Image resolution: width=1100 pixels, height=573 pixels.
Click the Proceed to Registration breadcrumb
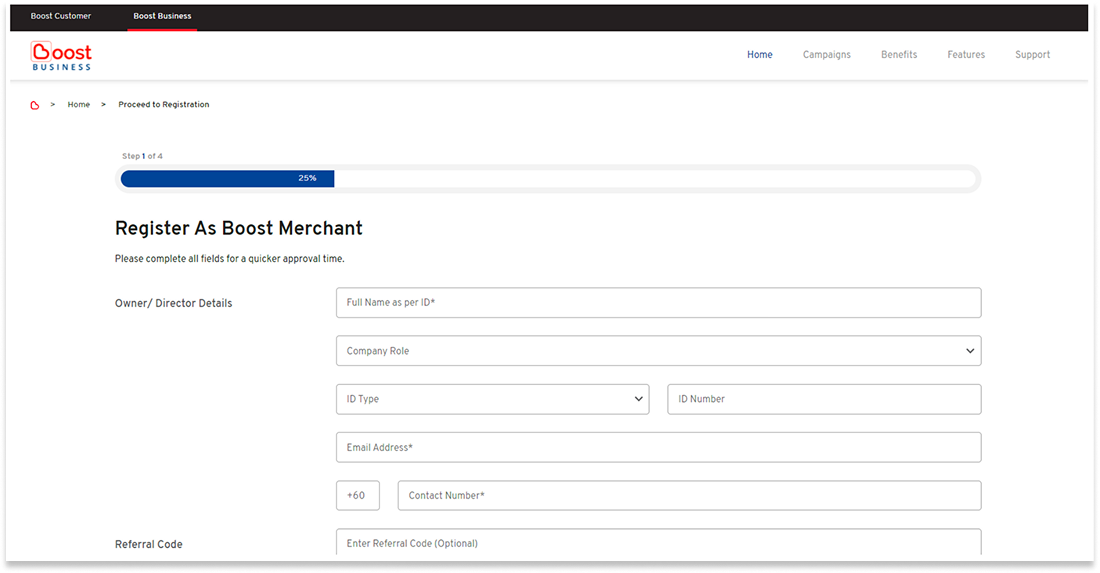click(164, 105)
